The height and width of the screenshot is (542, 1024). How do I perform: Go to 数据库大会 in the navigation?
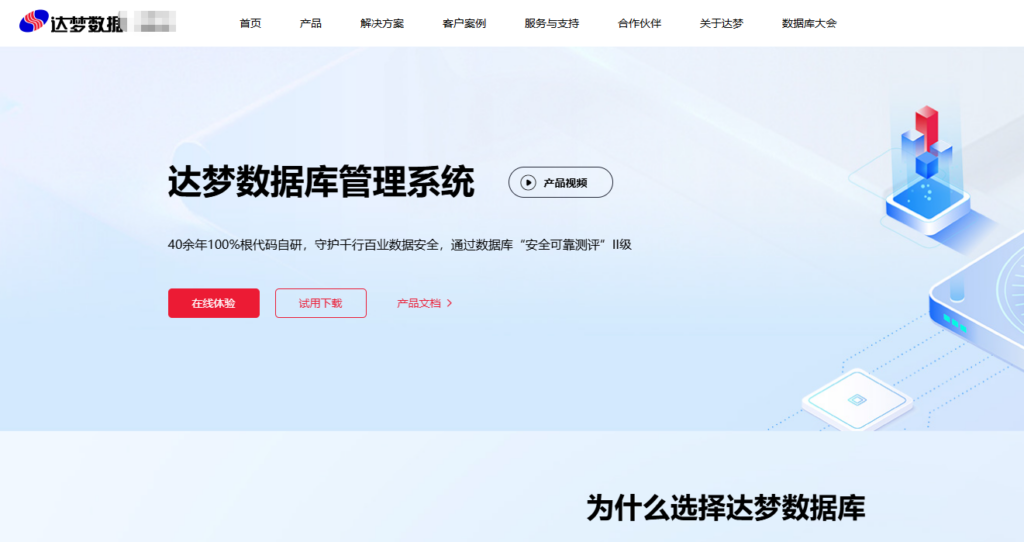[x=809, y=24]
